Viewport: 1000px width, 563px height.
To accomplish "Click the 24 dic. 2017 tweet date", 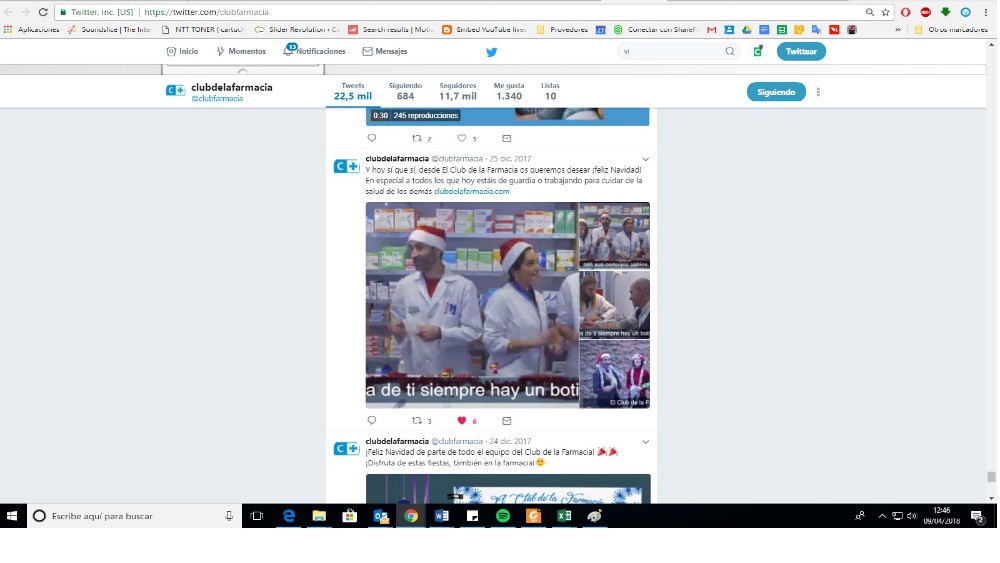I will [510, 441].
